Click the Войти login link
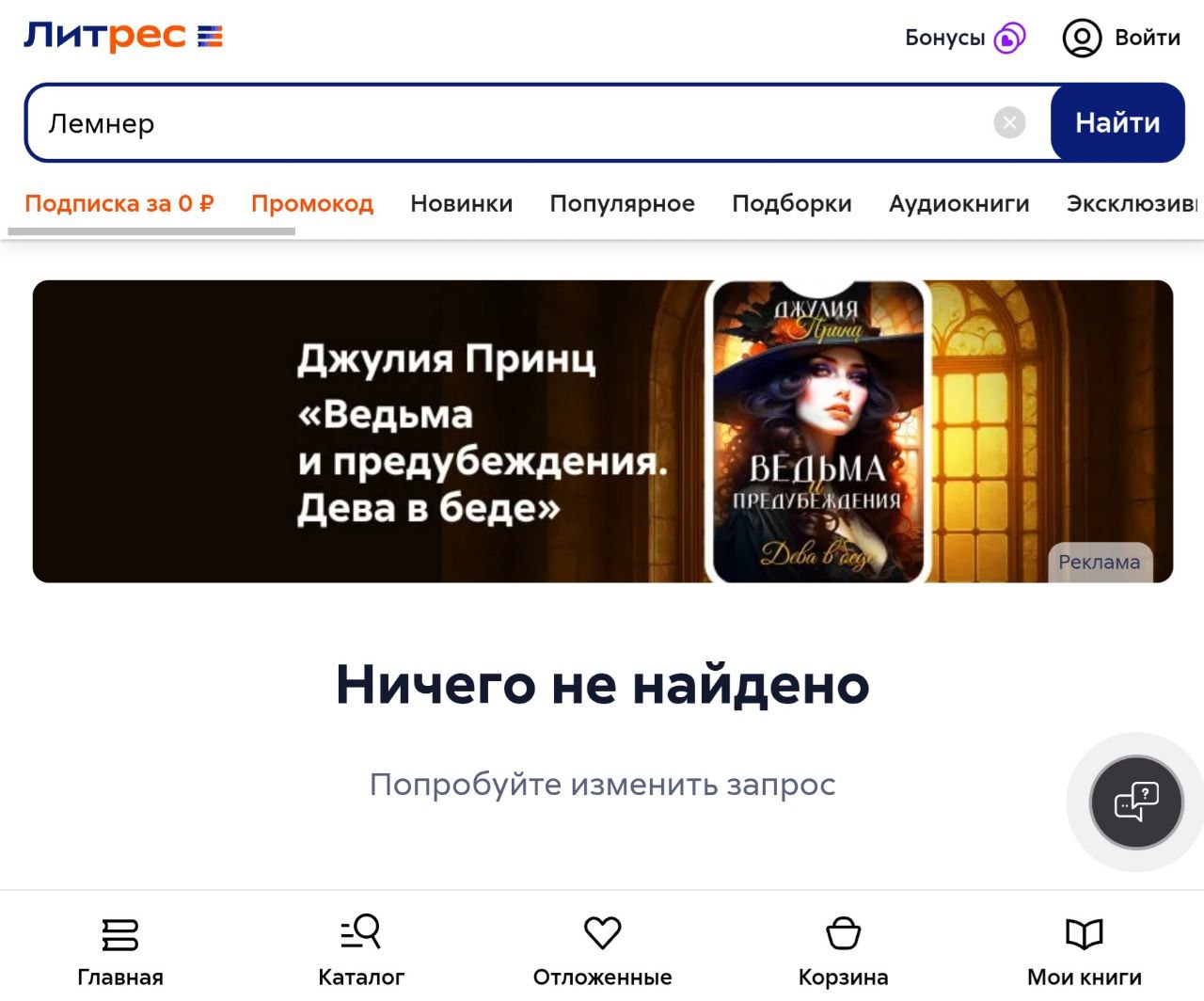1204x1001 pixels. click(x=1147, y=38)
